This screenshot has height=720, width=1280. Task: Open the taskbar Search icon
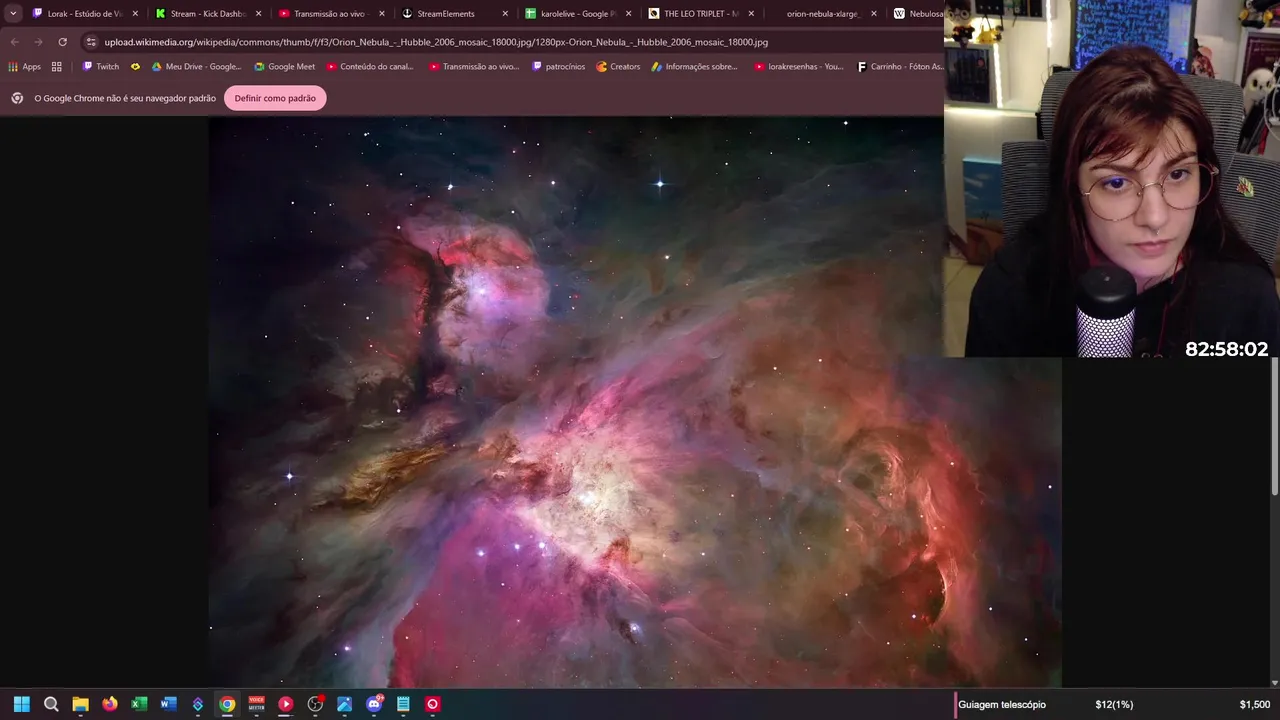[x=51, y=704]
